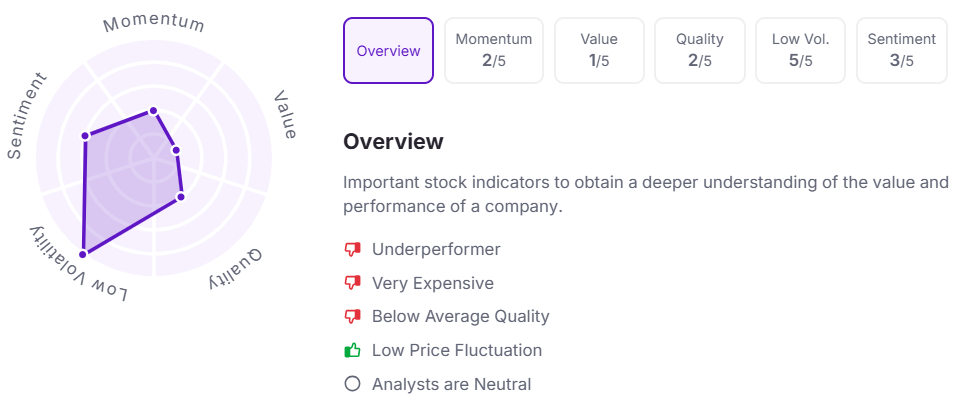Switch to the Value 1/5 tab

point(599,50)
